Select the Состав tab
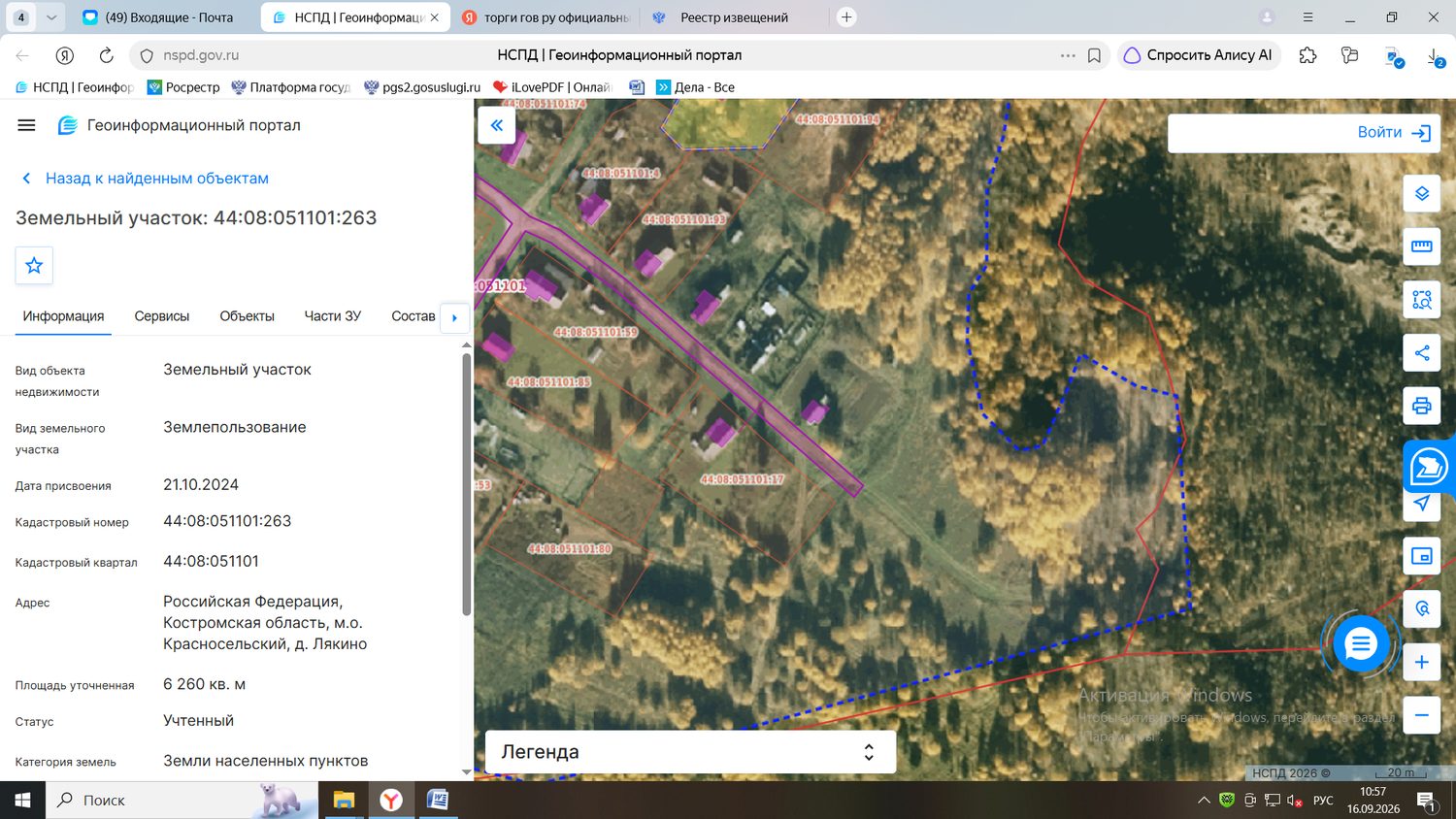Image resolution: width=1456 pixels, height=819 pixels. pos(414,316)
